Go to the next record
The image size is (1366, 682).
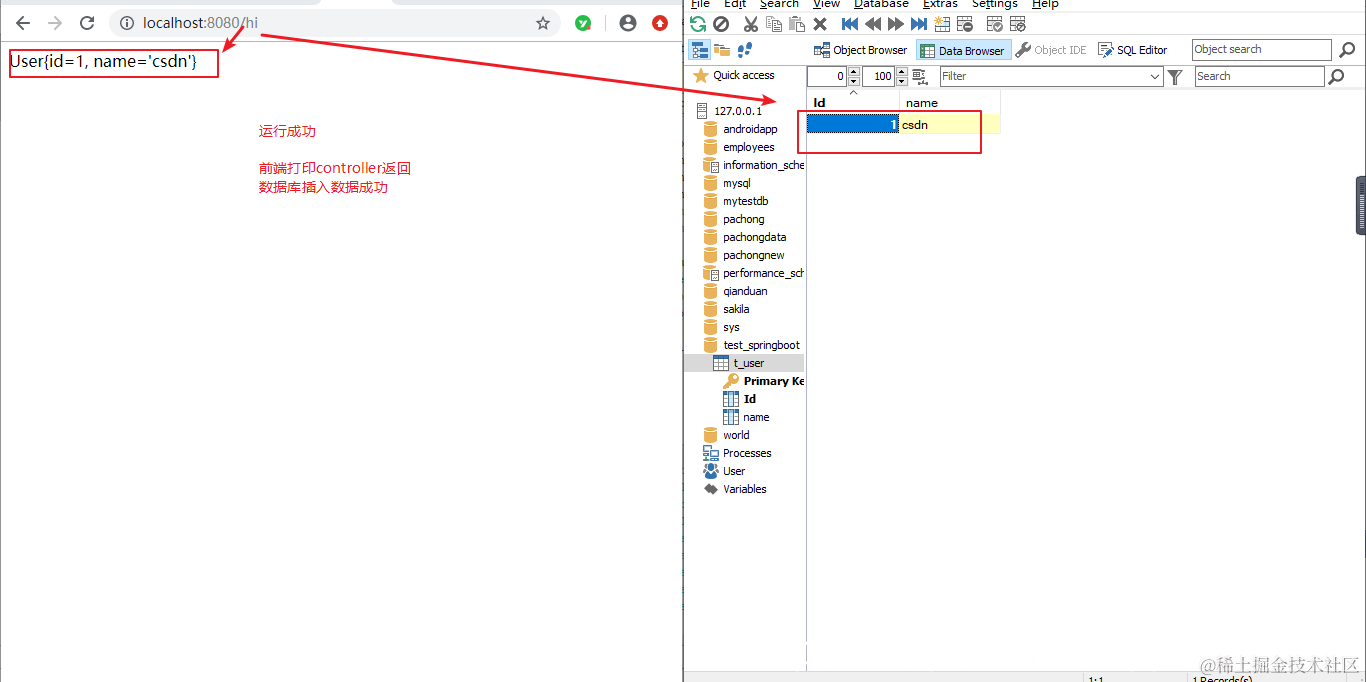tap(896, 24)
